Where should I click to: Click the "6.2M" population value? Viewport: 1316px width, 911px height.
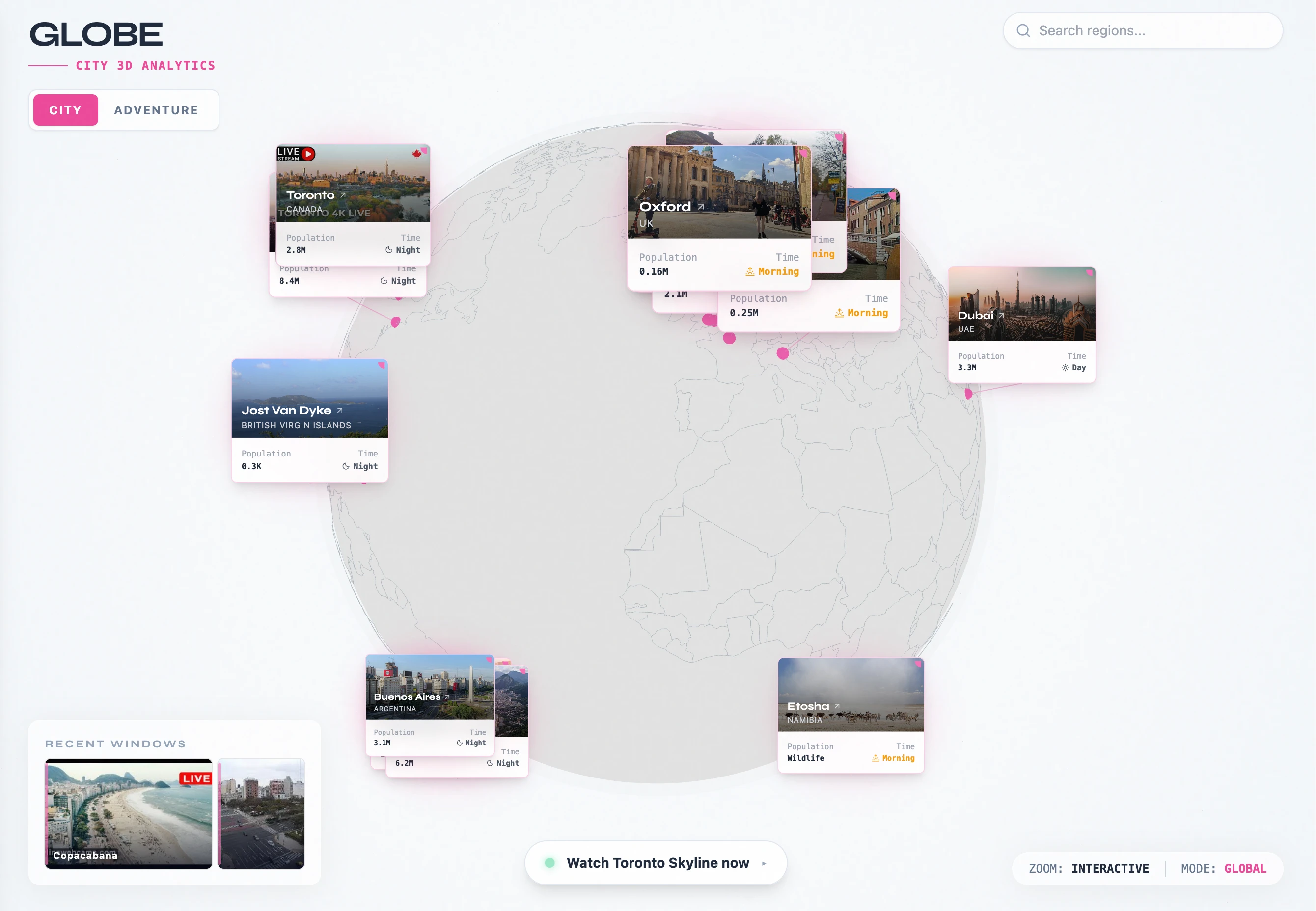(404, 763)
